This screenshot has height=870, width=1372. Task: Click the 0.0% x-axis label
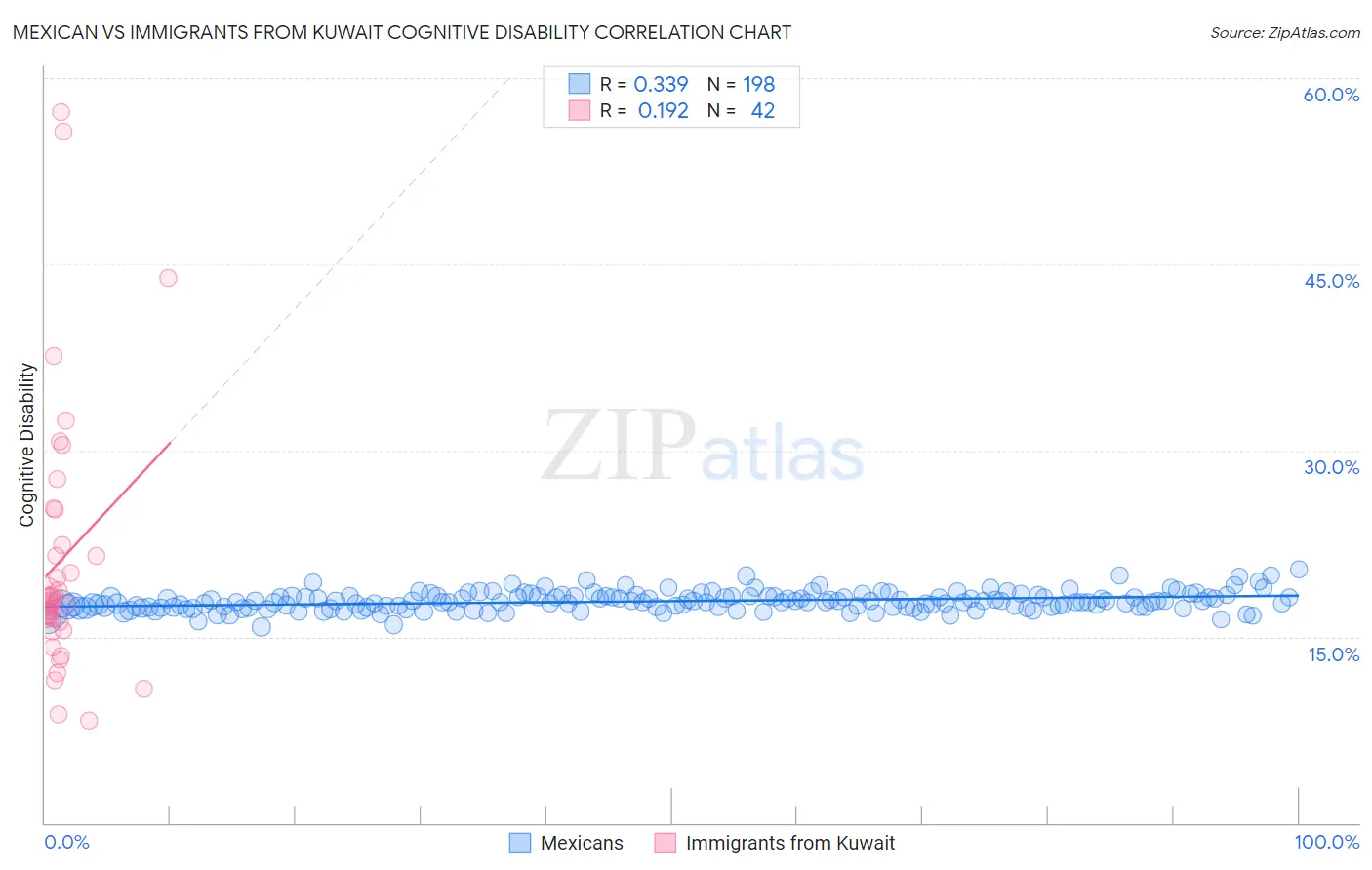(66, 842)
